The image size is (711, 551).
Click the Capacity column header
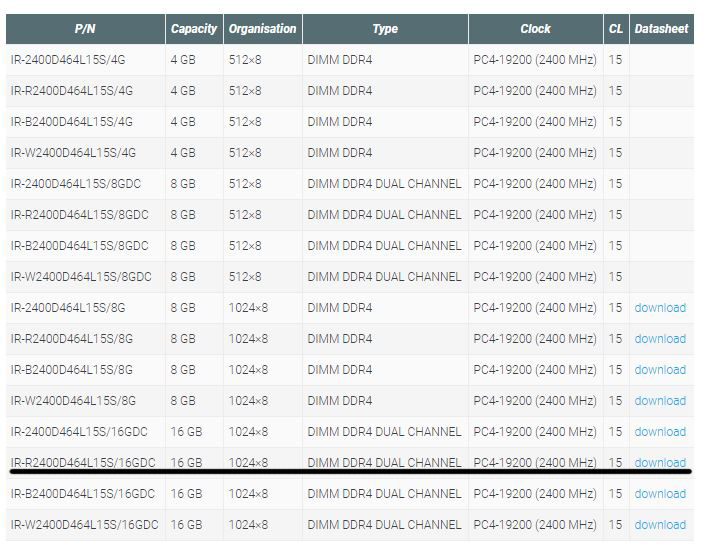click(194, 29)
